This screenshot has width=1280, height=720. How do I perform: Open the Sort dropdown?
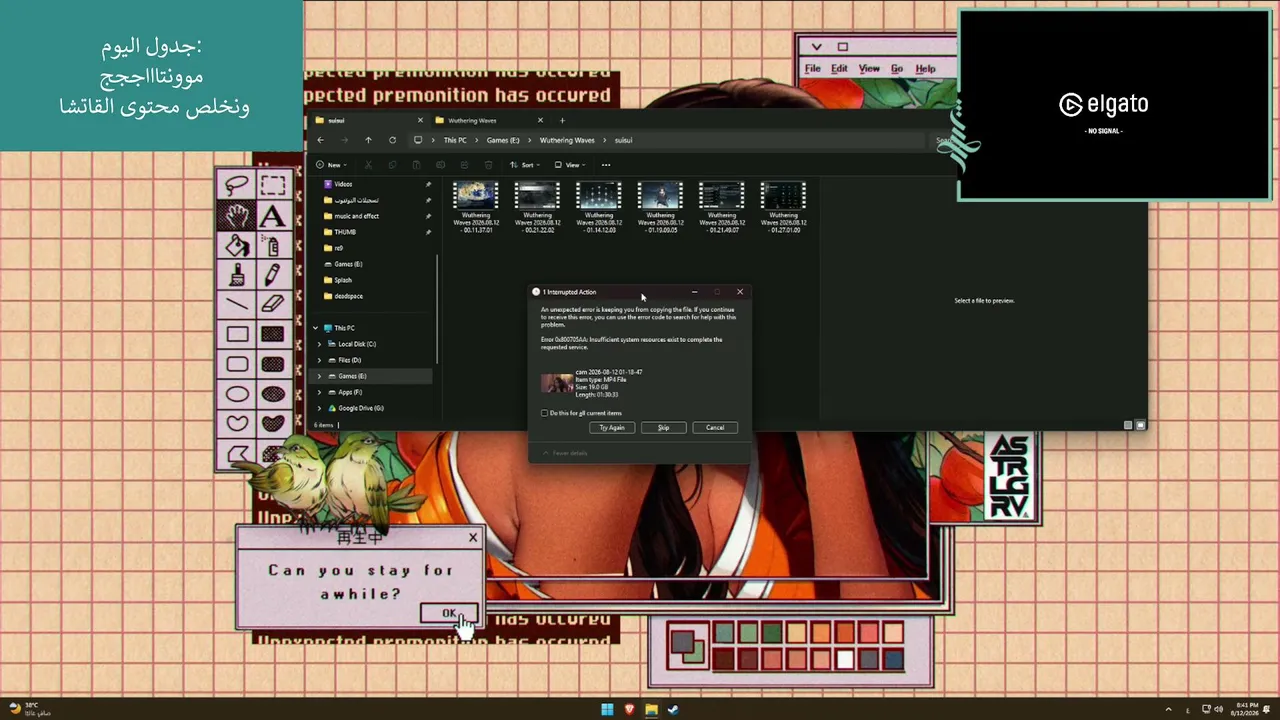pos(525,165)
